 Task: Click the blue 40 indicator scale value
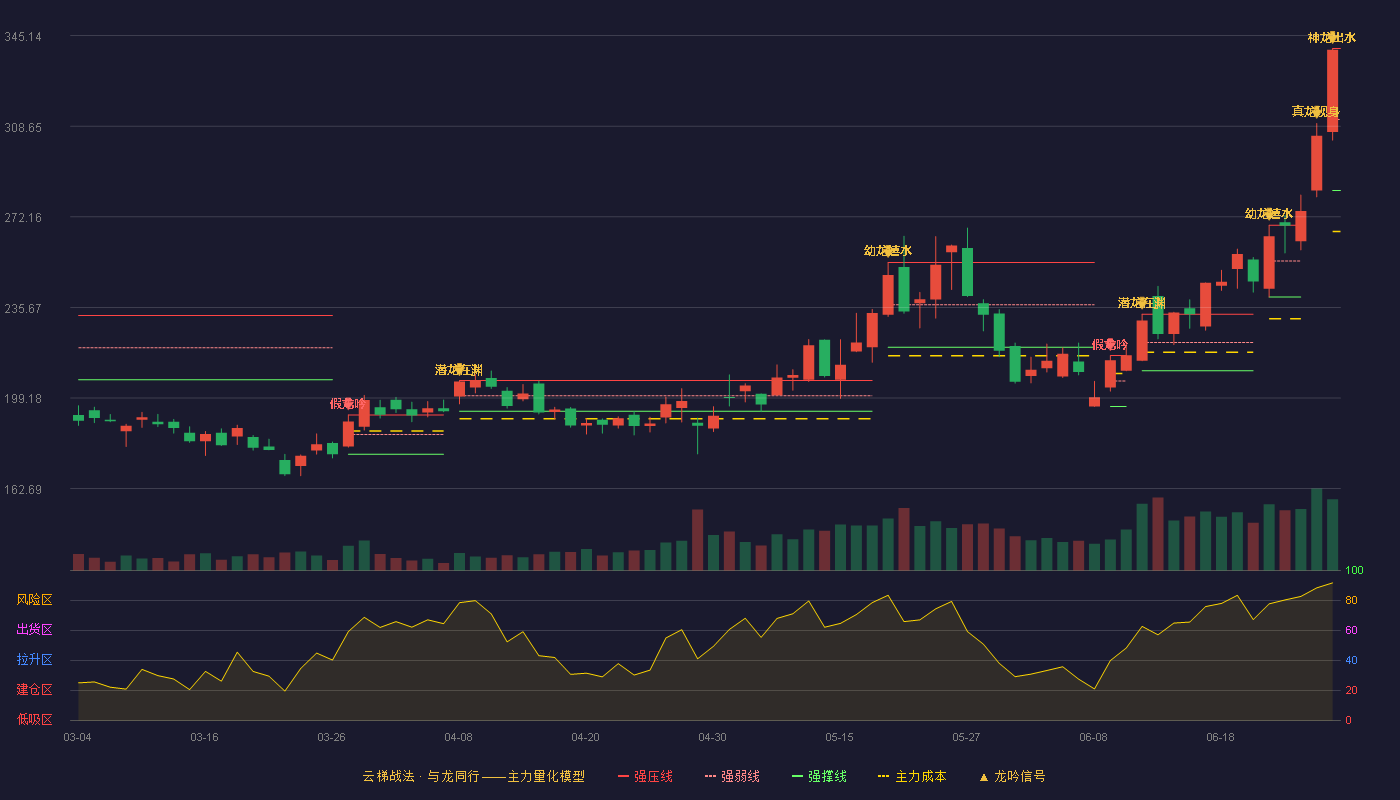click(1351, 661)
